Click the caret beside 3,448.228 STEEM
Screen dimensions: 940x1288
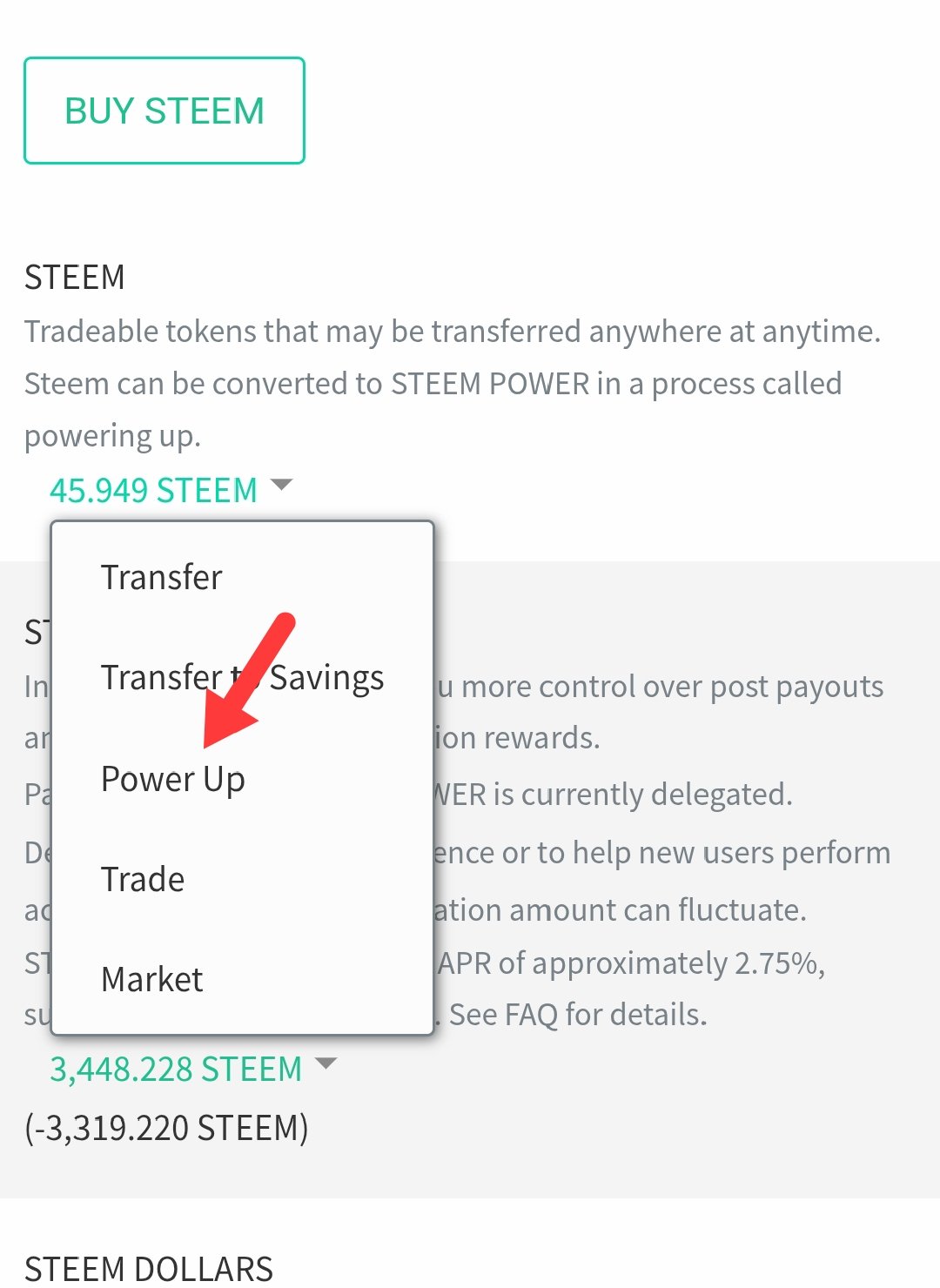325,1063
